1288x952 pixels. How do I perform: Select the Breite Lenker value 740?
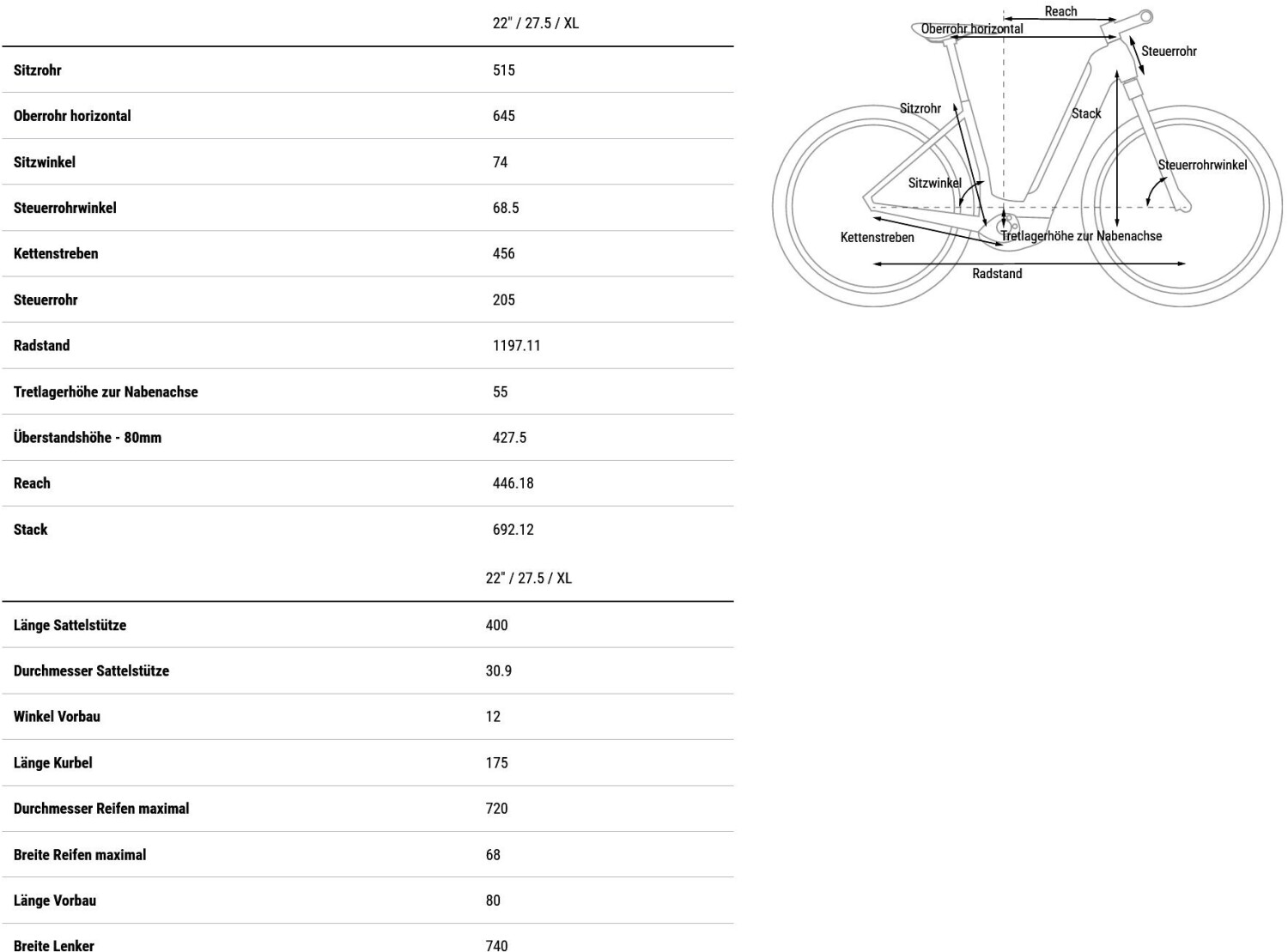[x=497, y=945]
